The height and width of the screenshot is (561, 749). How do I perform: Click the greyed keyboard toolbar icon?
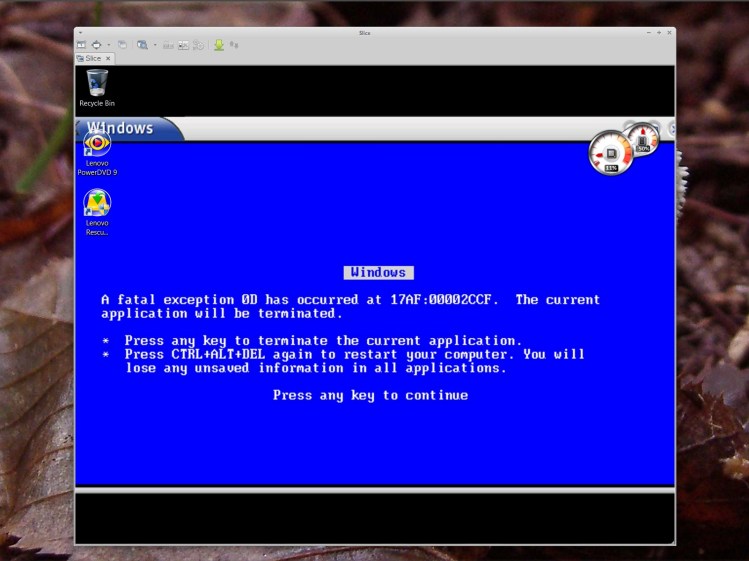(x=168, y=45)
